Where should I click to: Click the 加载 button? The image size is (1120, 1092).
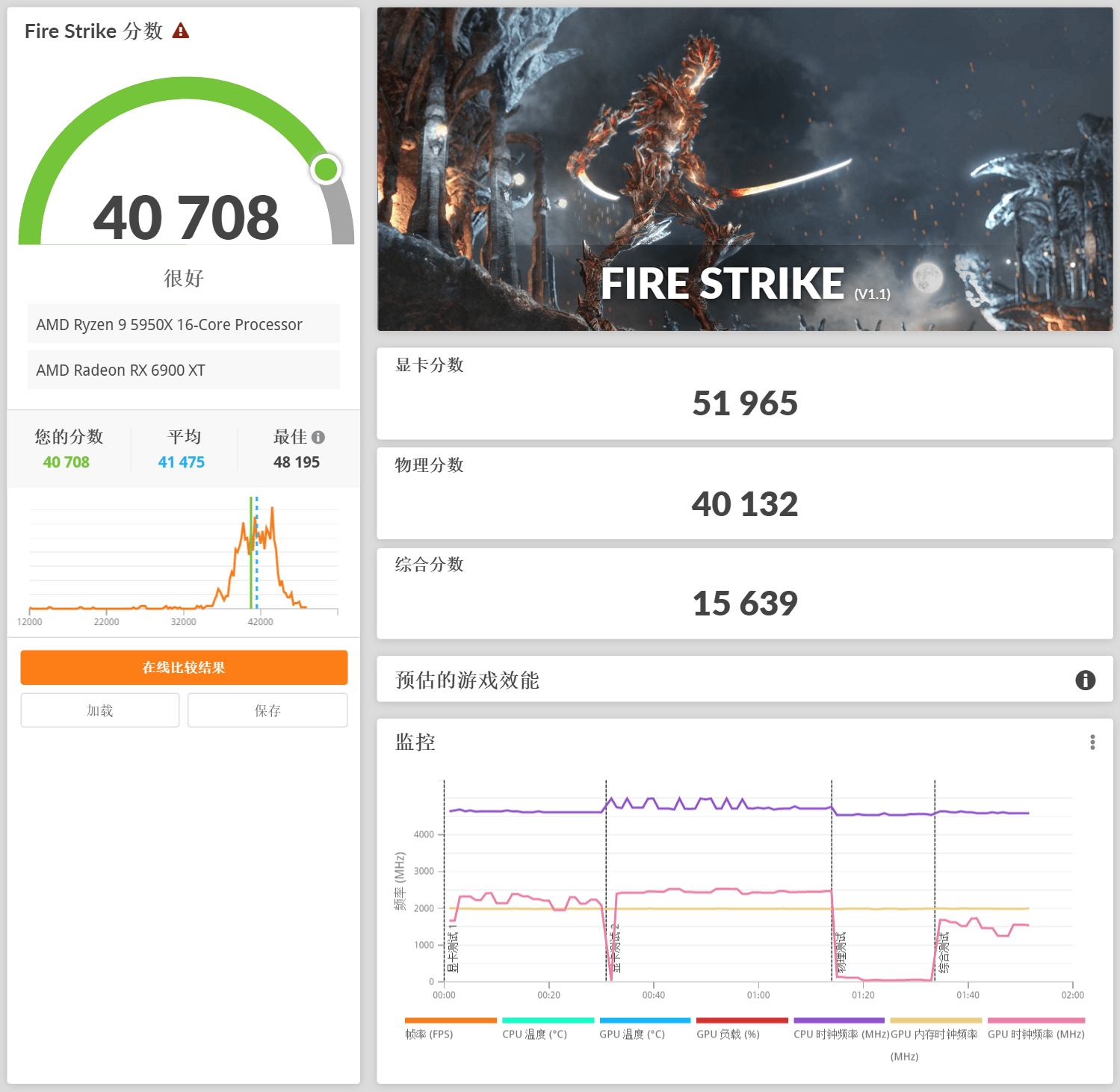100,710
